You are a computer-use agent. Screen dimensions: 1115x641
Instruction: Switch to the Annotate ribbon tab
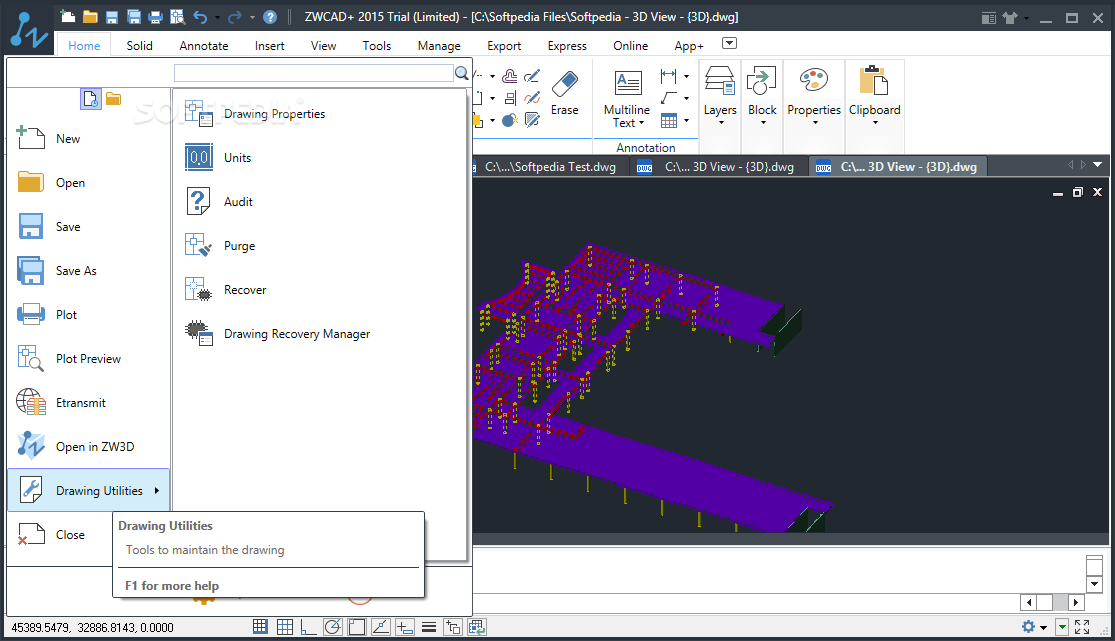coord(203,46)
